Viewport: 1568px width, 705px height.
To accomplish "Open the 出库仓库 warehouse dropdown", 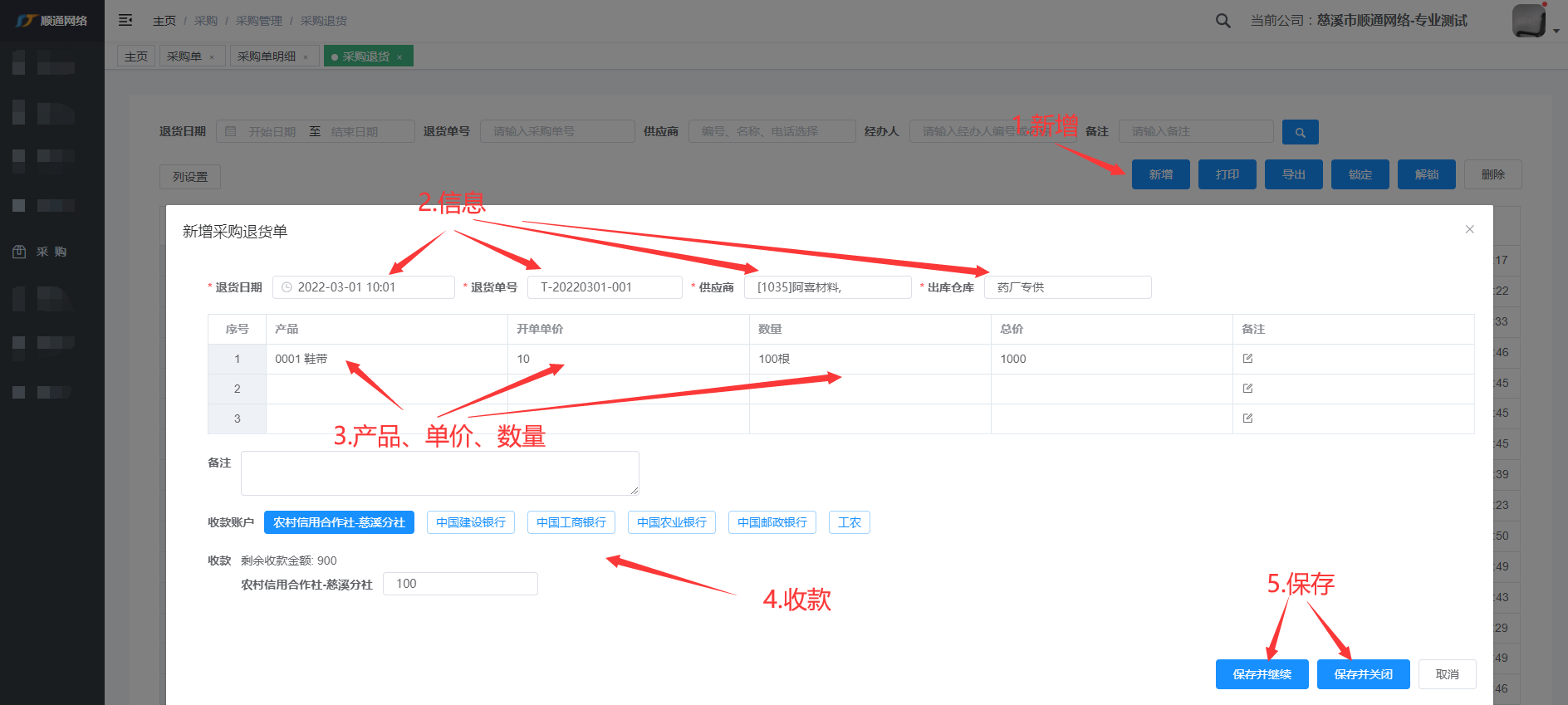I will pos(1067,287).
